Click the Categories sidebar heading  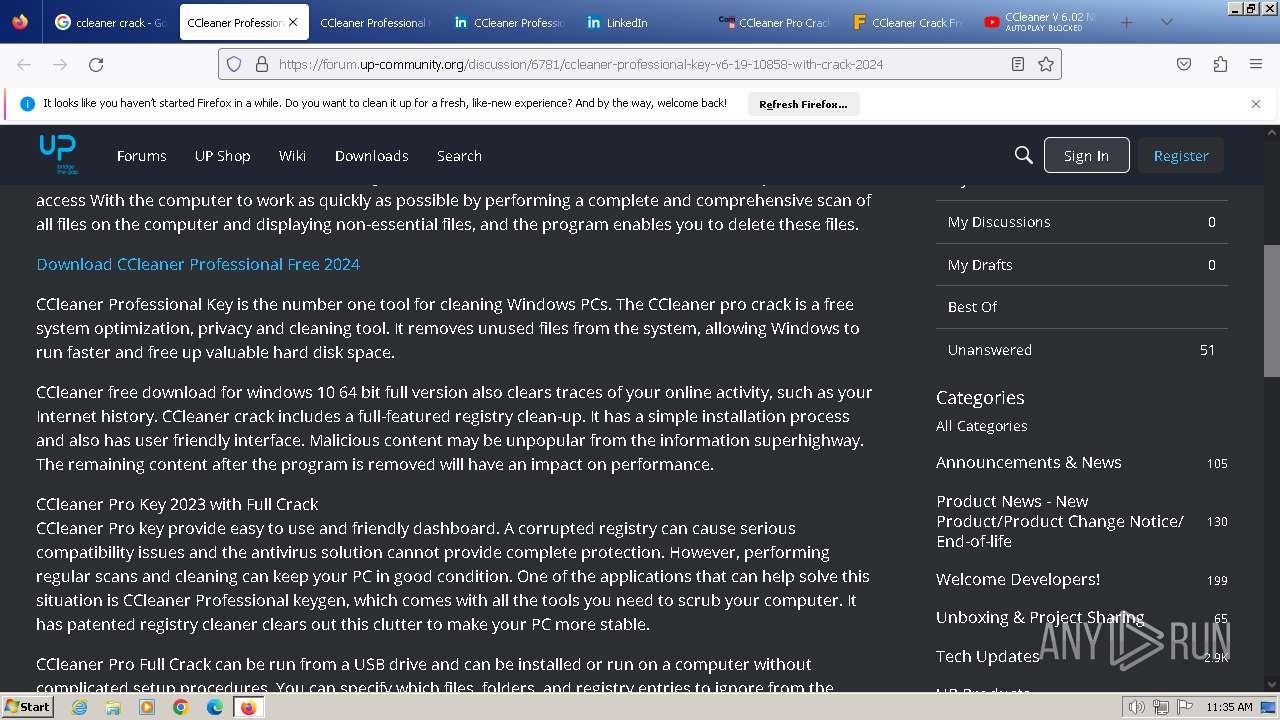tap(980, 397)
